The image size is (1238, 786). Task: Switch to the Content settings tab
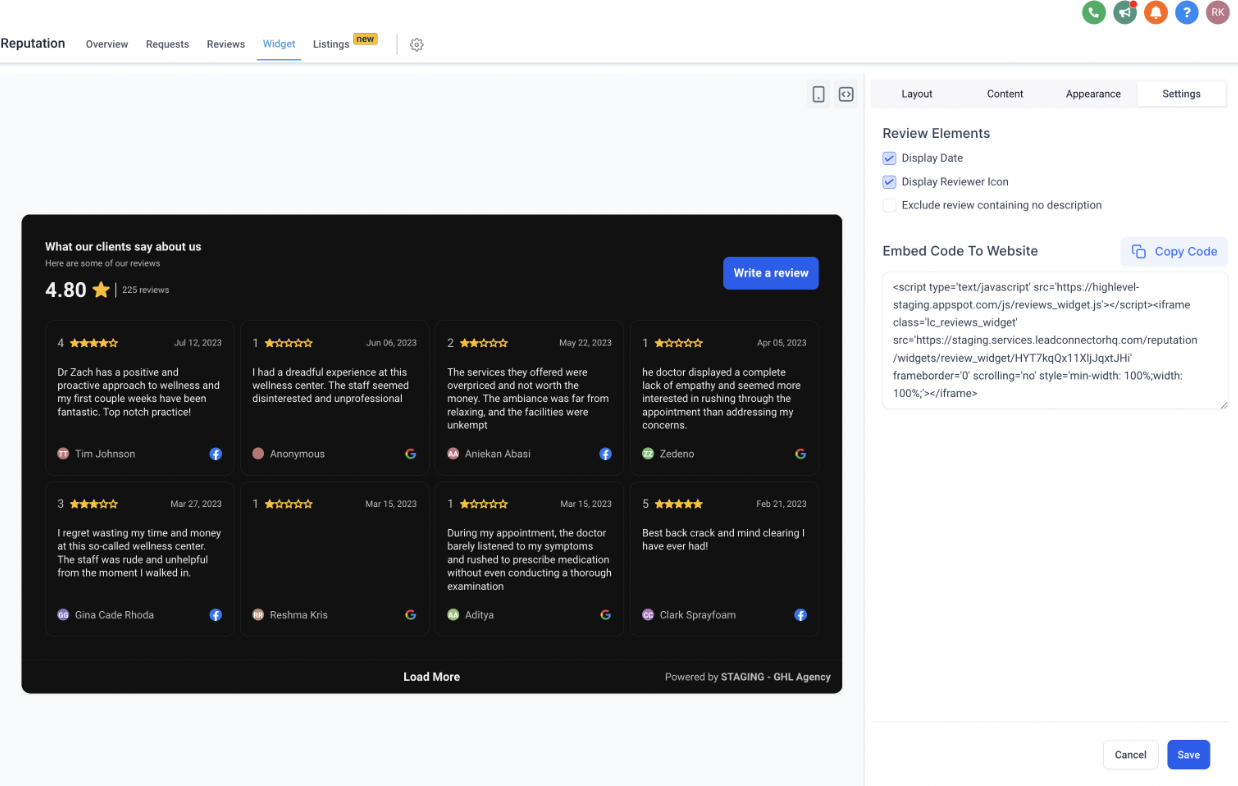tap(1005, 94)
